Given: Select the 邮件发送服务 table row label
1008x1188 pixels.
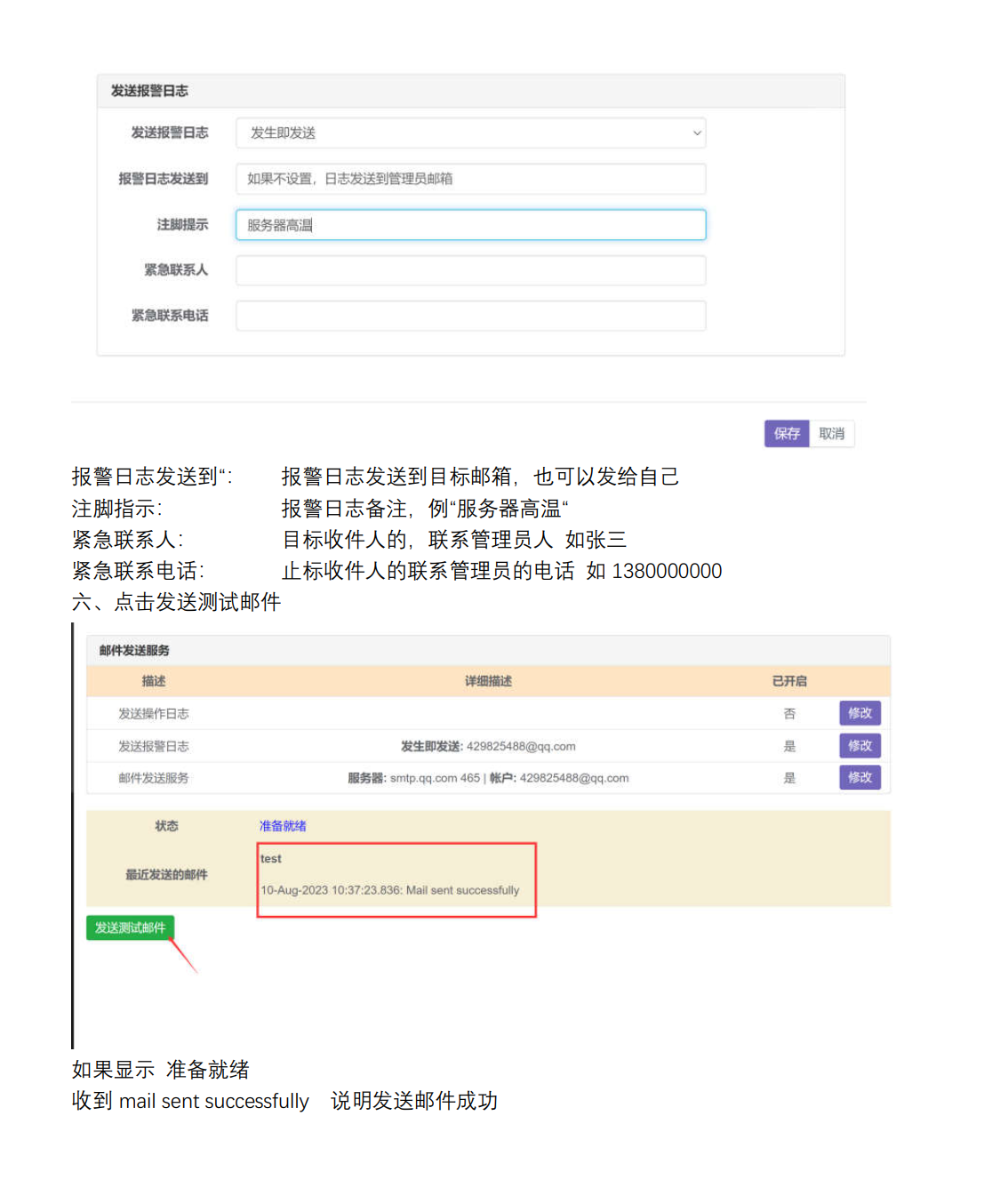Looking at the screenshot, I should pos(154,778).
